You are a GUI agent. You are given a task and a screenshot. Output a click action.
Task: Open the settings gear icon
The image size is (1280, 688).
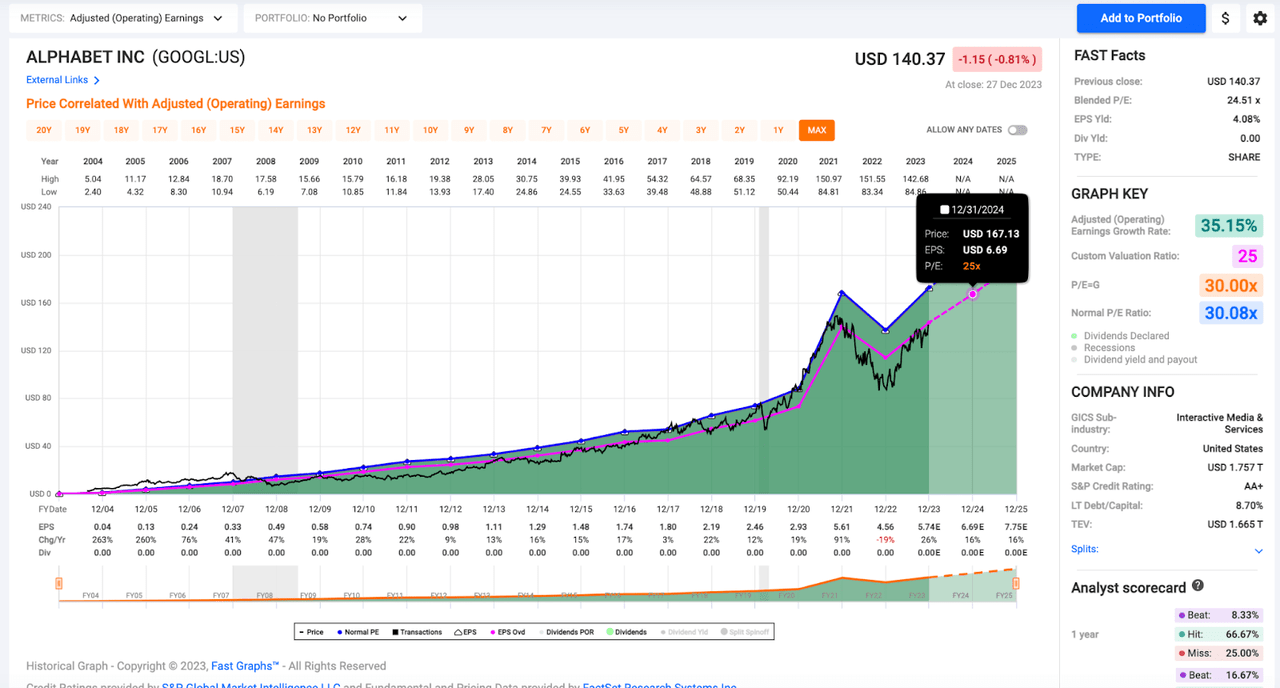pyautogui.click(x=1258, y=18)
